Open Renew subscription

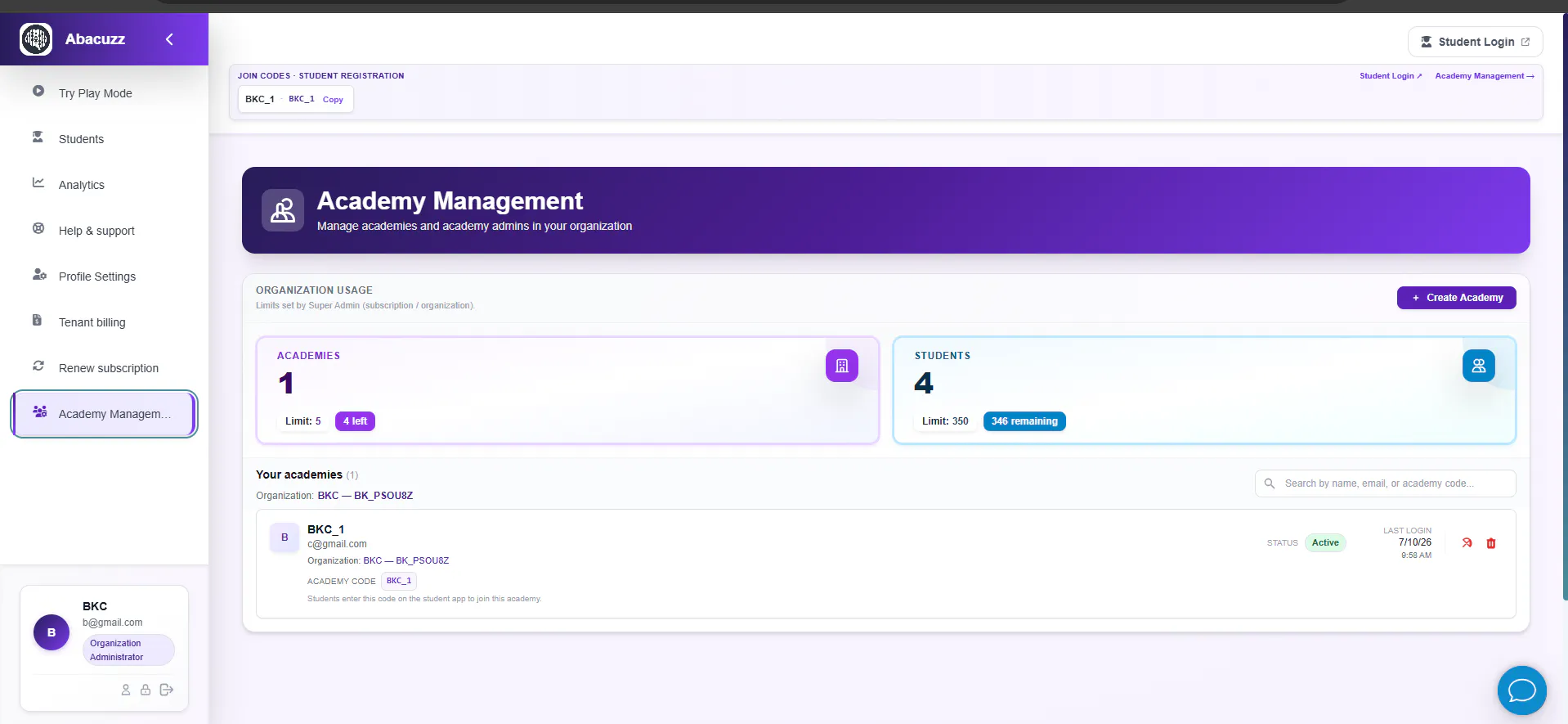pos(104,368)
